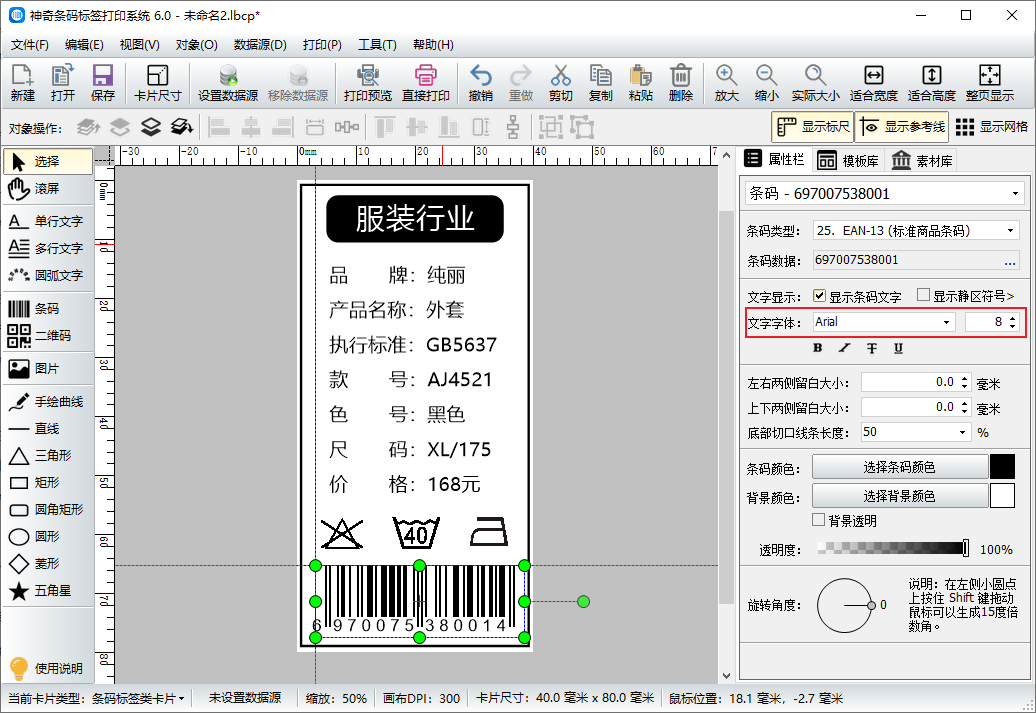1036x713 pixels.
Task: Open the 数据源(D) menu
Action: pyautogui.click(x=260, y=45)
